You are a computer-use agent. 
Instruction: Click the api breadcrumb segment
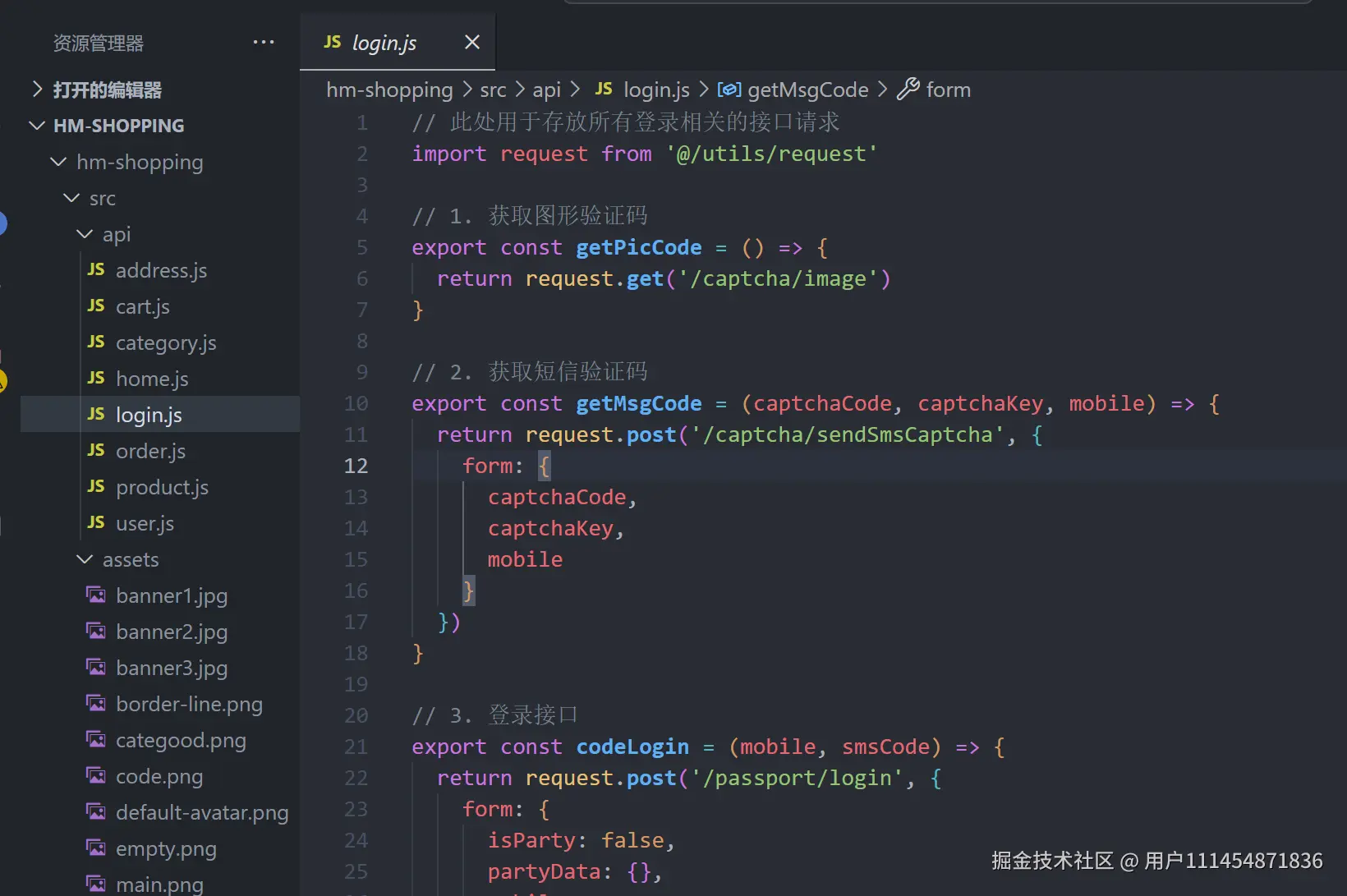point(546,90)
